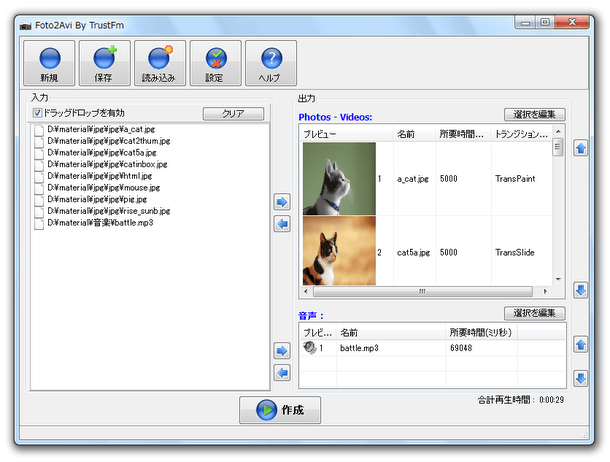Click the Photos list horizontal scrollbar thumb
This screenshot has width=610, height=462.
[423, 291]
